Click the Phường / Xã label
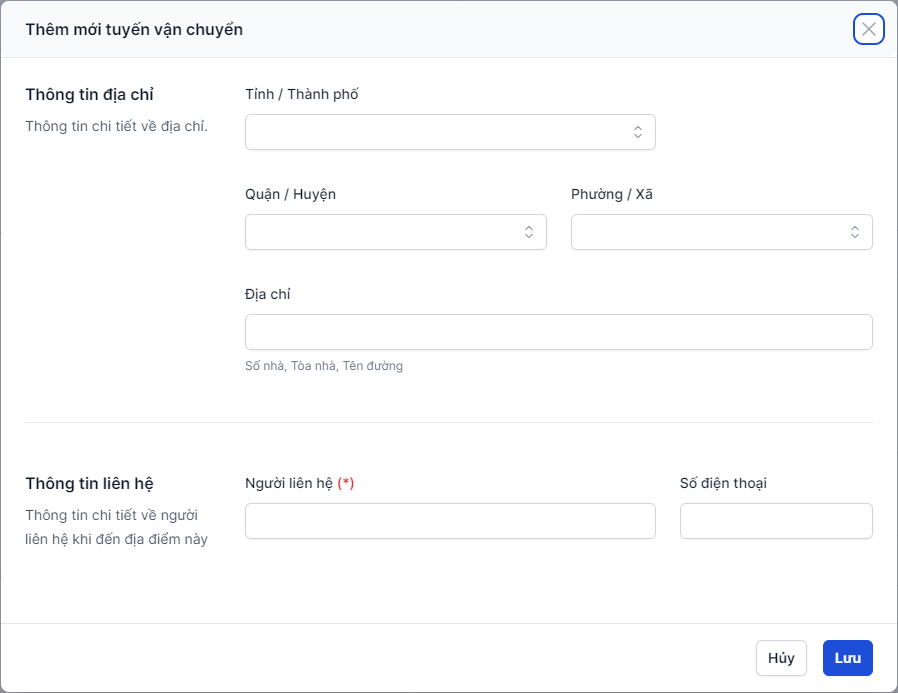Screen dimensions: 898x693 click(x=611, y=194)
